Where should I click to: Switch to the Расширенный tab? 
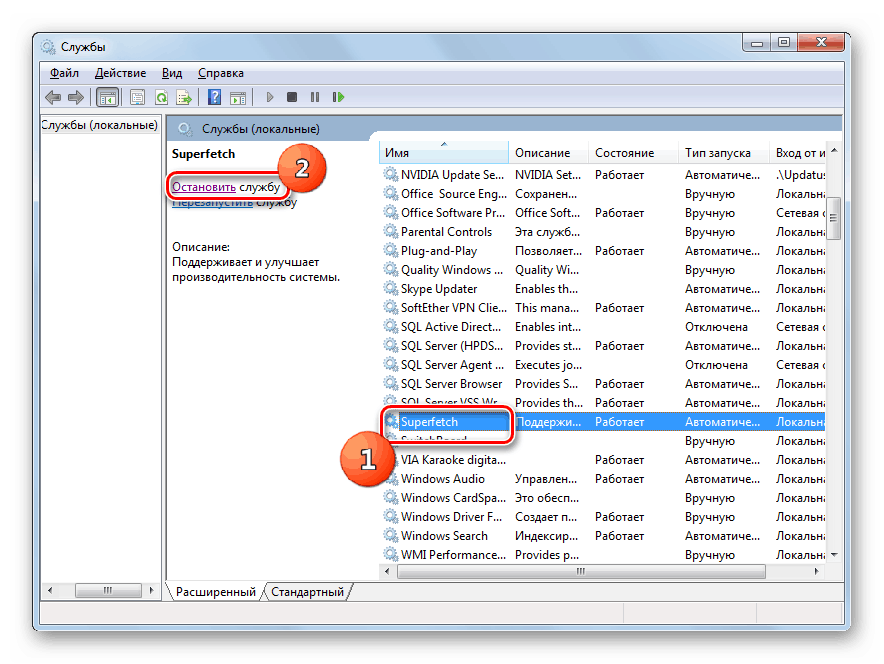pyautogui.click(x=215, y=591)
